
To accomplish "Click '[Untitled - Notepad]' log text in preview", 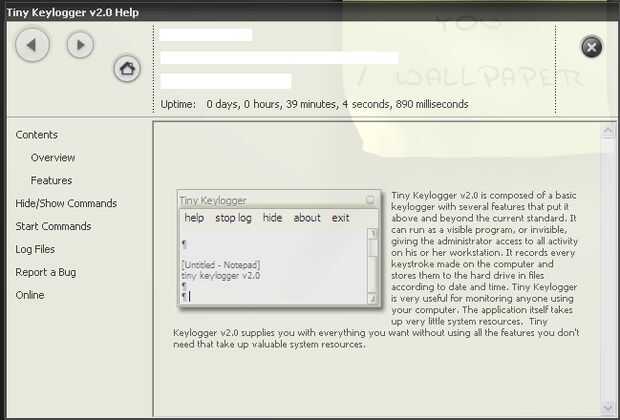I will 221,265.
